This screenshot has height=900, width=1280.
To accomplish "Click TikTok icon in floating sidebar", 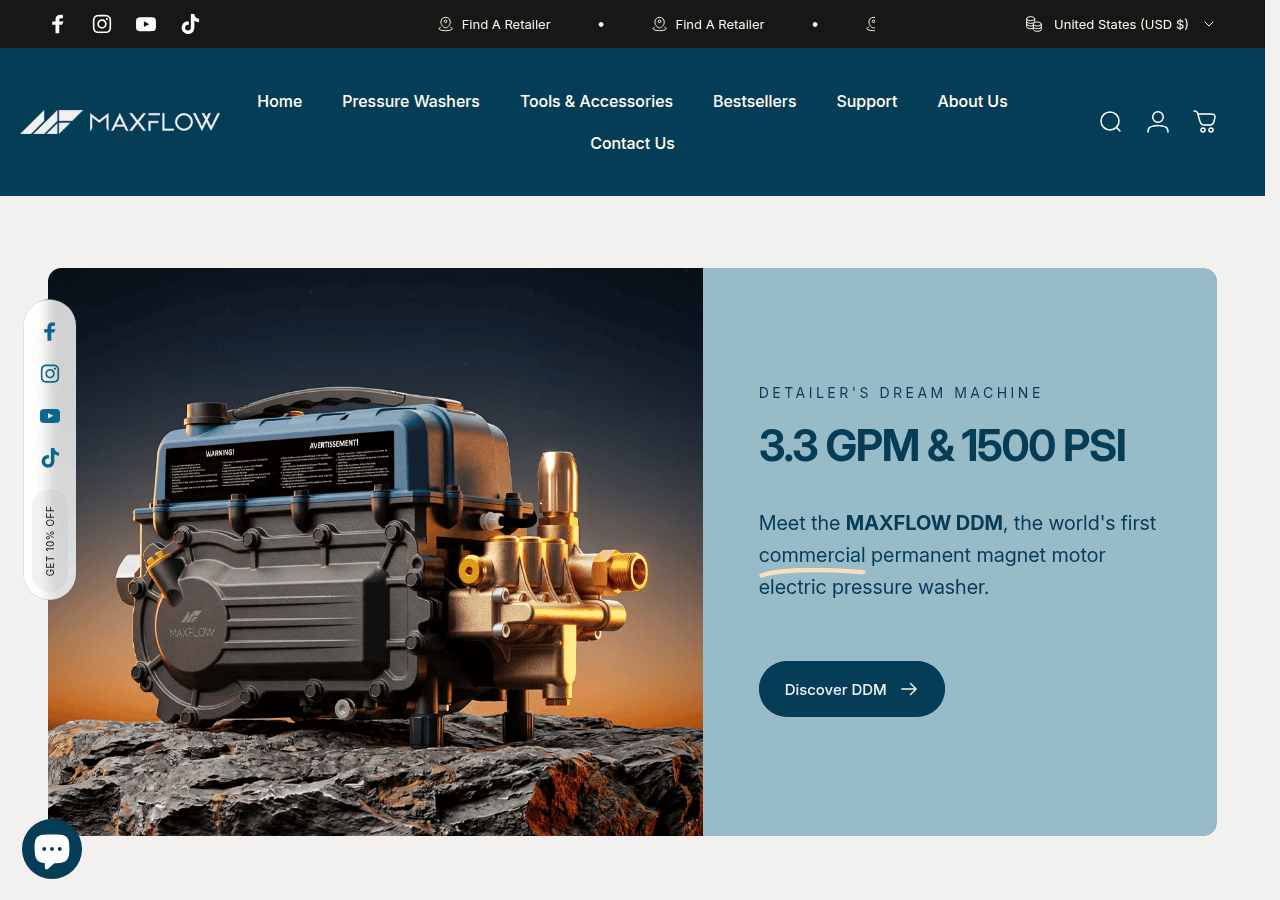I will click(50, 458).
